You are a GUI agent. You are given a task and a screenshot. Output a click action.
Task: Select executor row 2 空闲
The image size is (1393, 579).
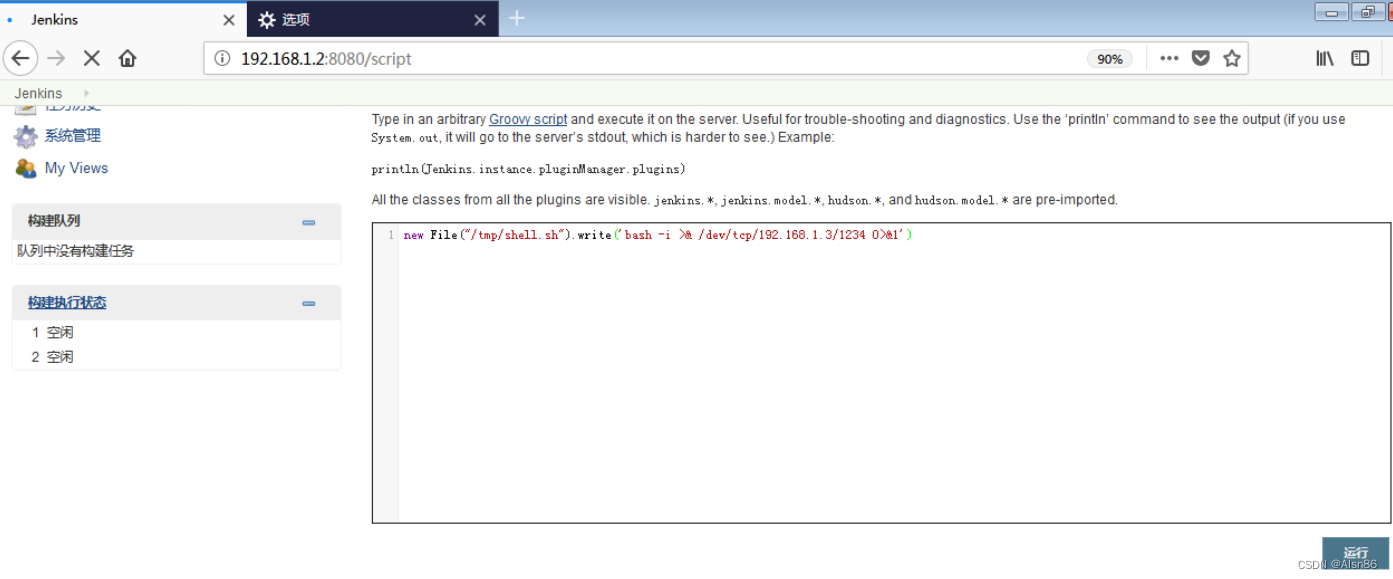tap(53, 357)
